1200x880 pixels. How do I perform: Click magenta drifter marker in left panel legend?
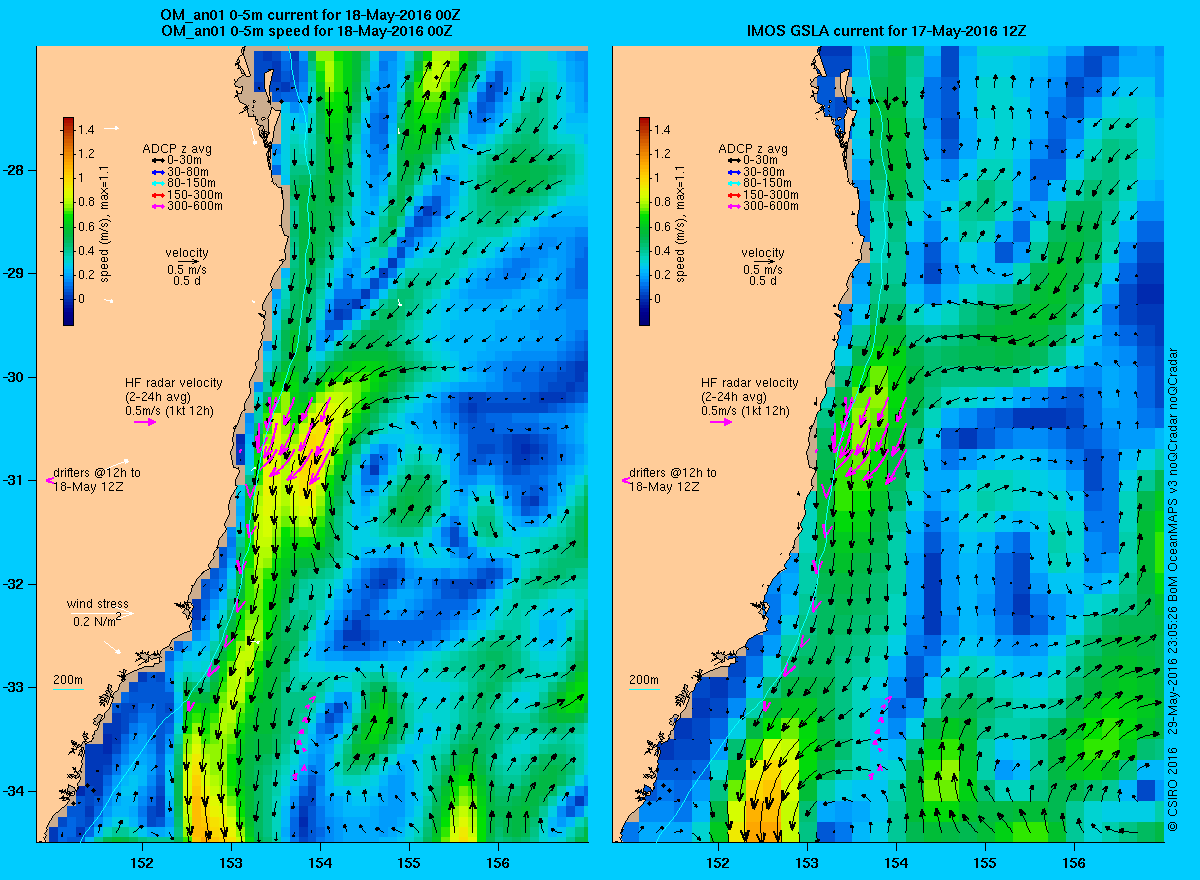tap(50, 481)
